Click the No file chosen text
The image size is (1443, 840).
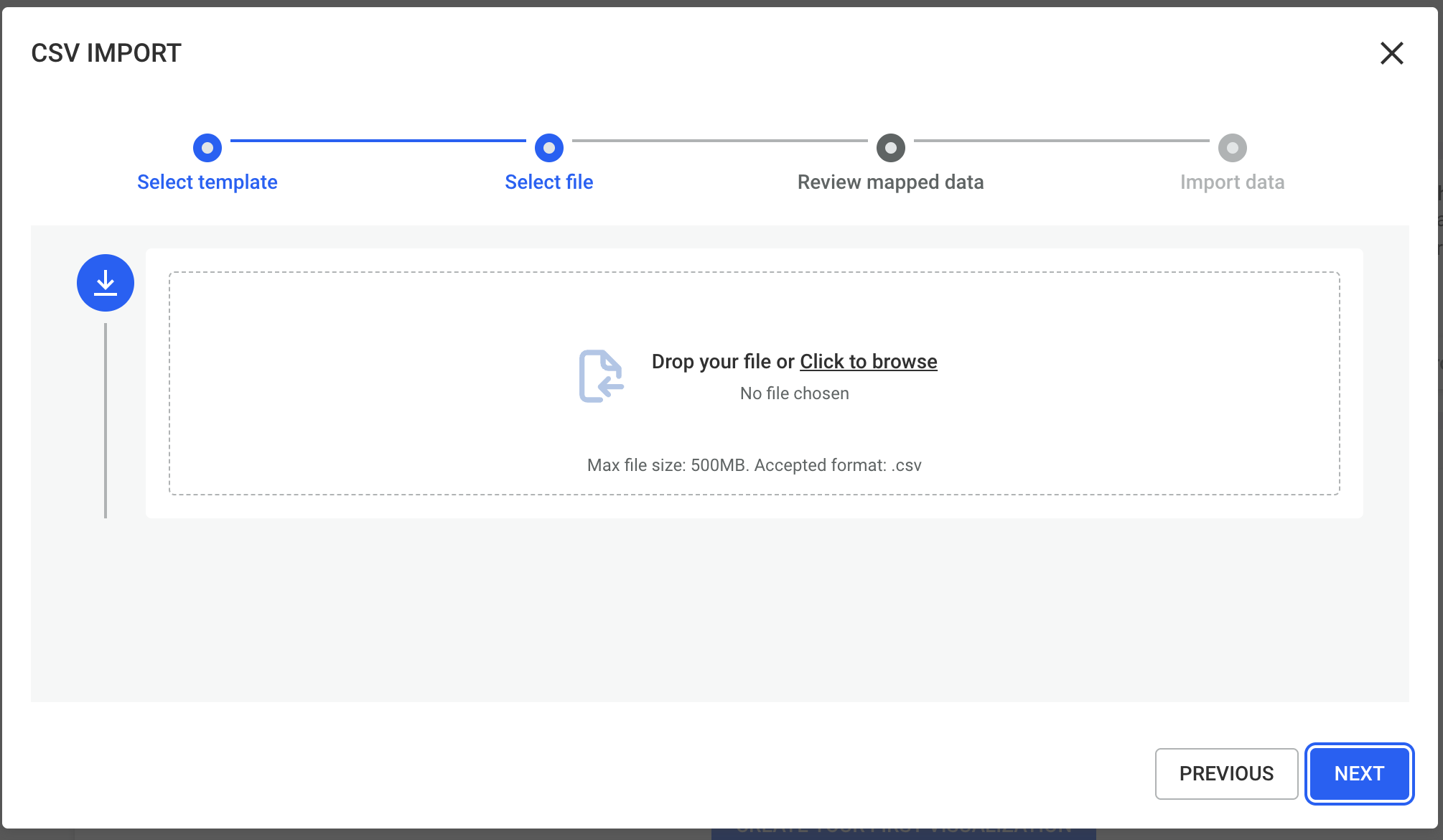(x=794, y=393)
